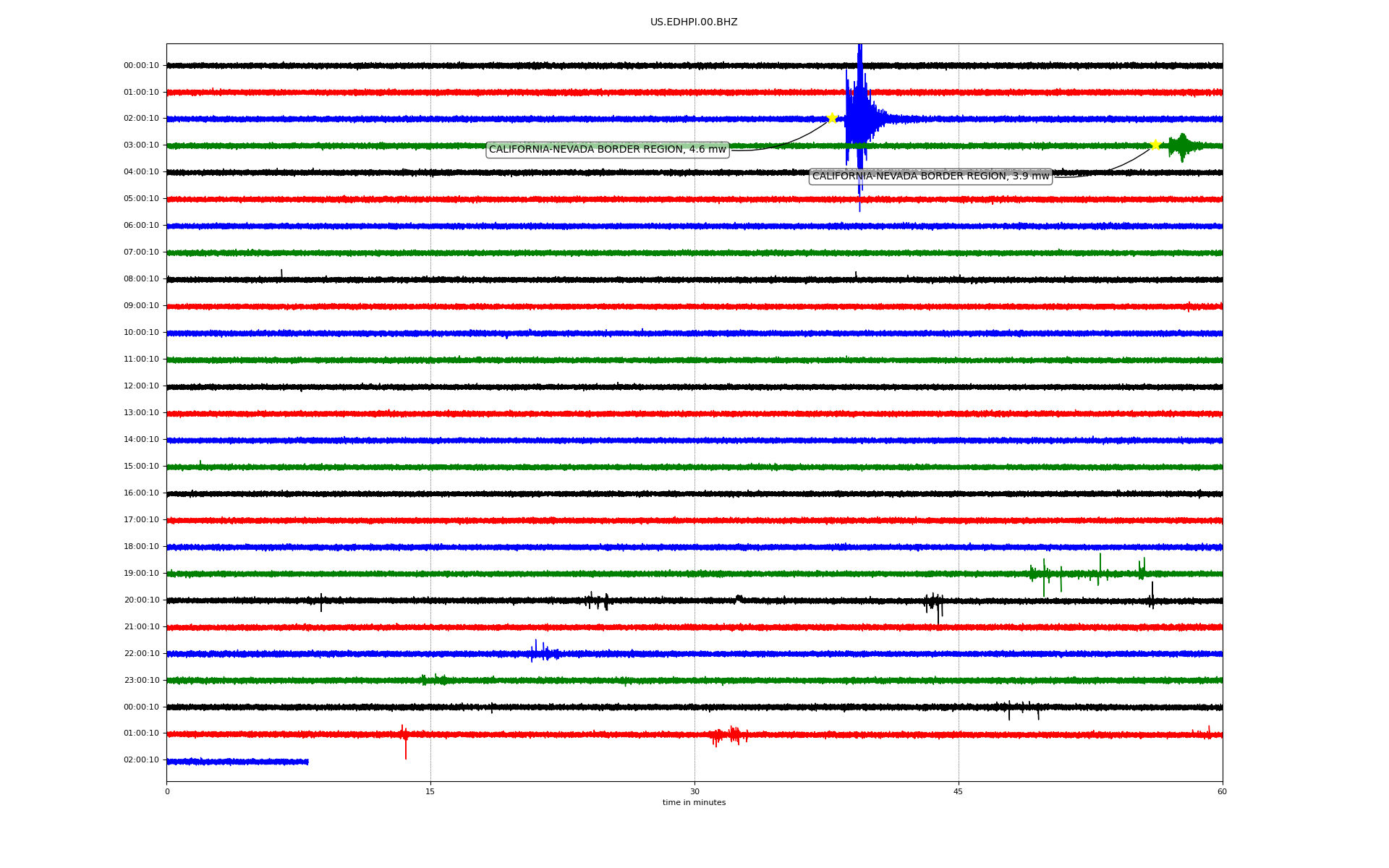This screenshot has width=1389, height=868.
Task: Click the 11:00:10 row label
Action: pyautogui.click(x=141, y=359)
